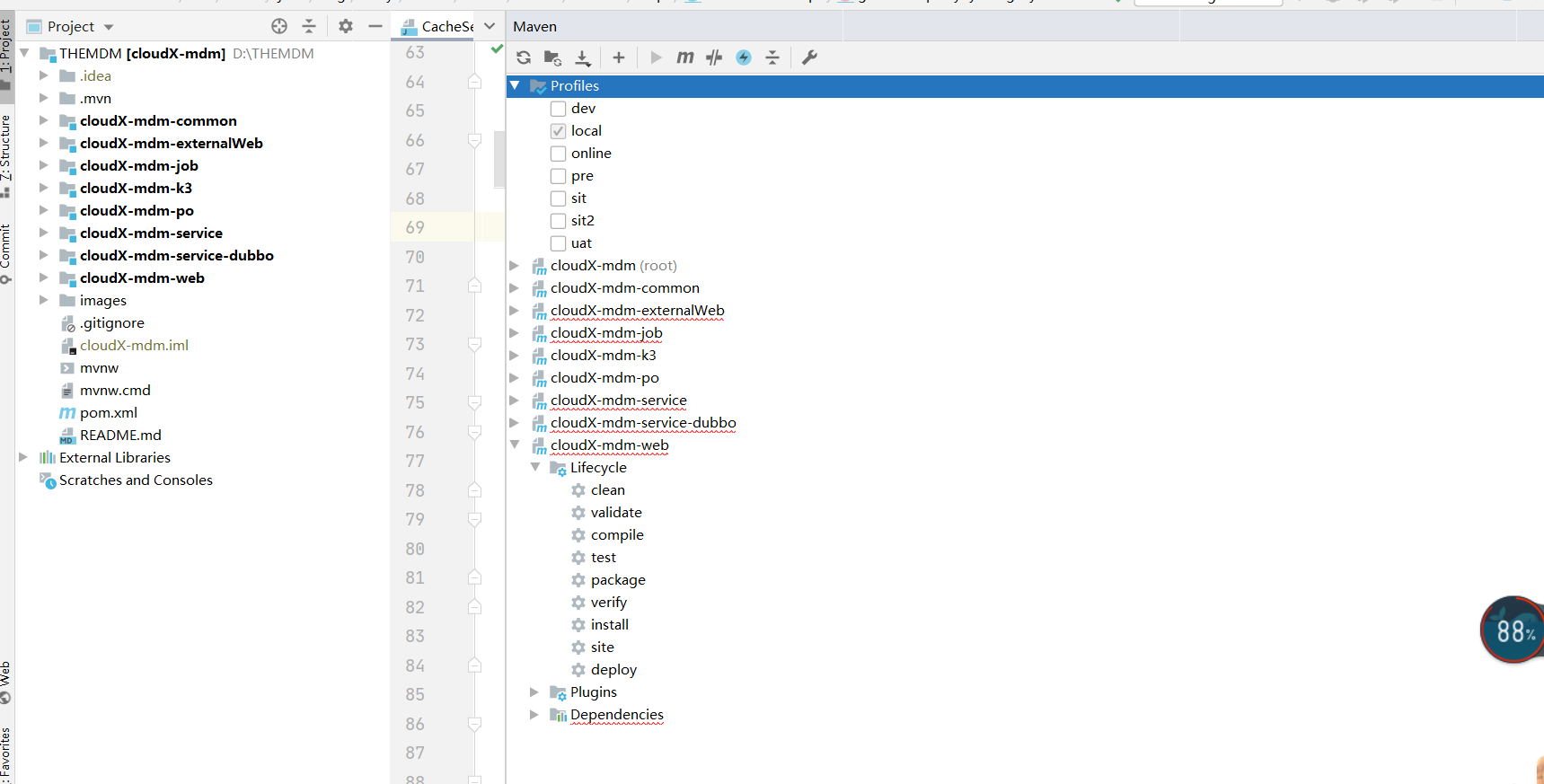Expand the Plugins node
This screenshot has width=1544, height=784.
point(534,692)
